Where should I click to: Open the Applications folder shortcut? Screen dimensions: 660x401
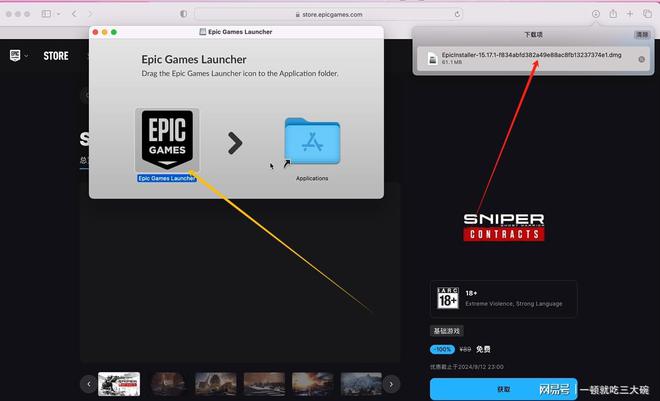click(x=312, y=142)
